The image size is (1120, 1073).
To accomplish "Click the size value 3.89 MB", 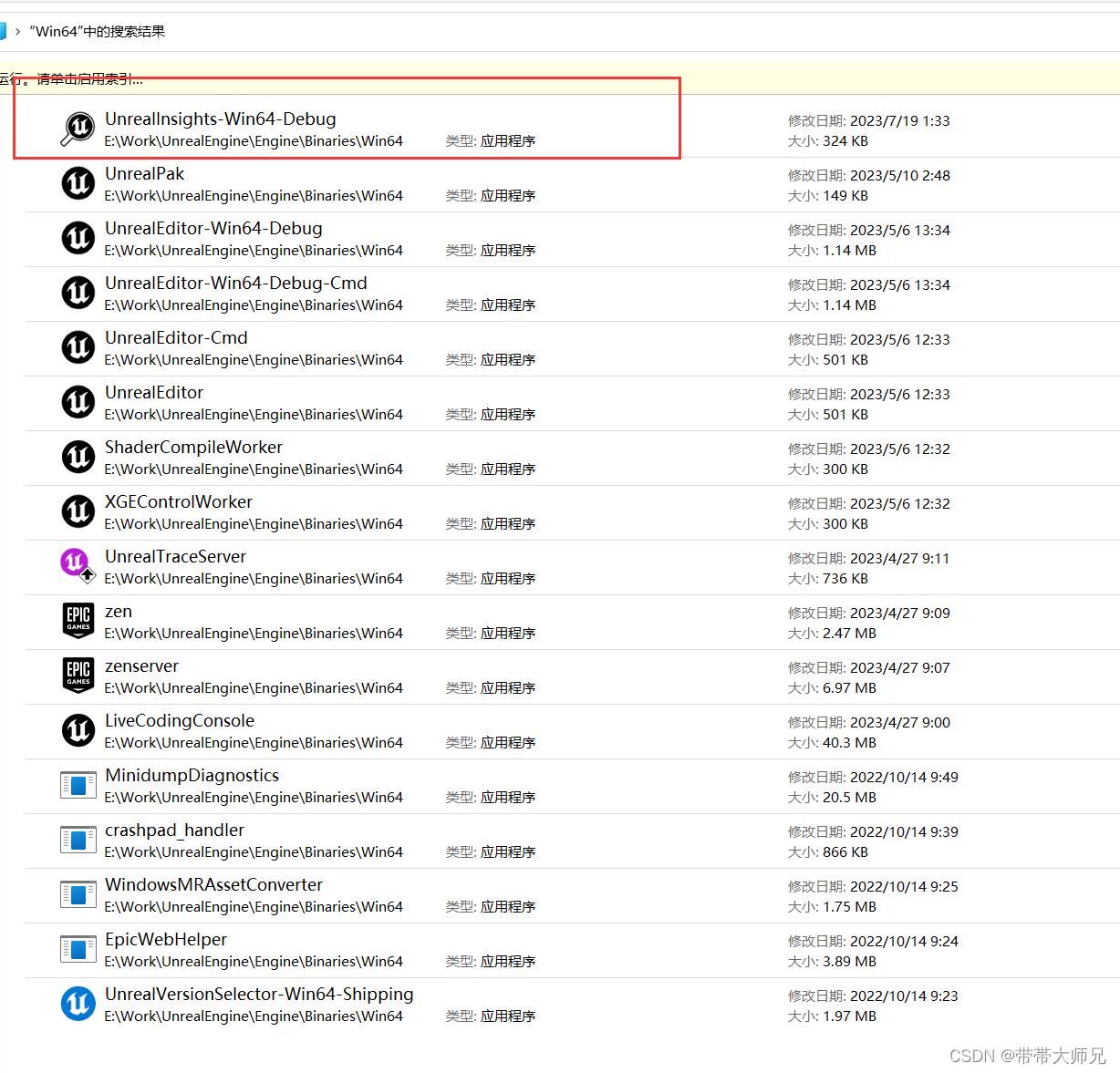I will coord(849,962).
